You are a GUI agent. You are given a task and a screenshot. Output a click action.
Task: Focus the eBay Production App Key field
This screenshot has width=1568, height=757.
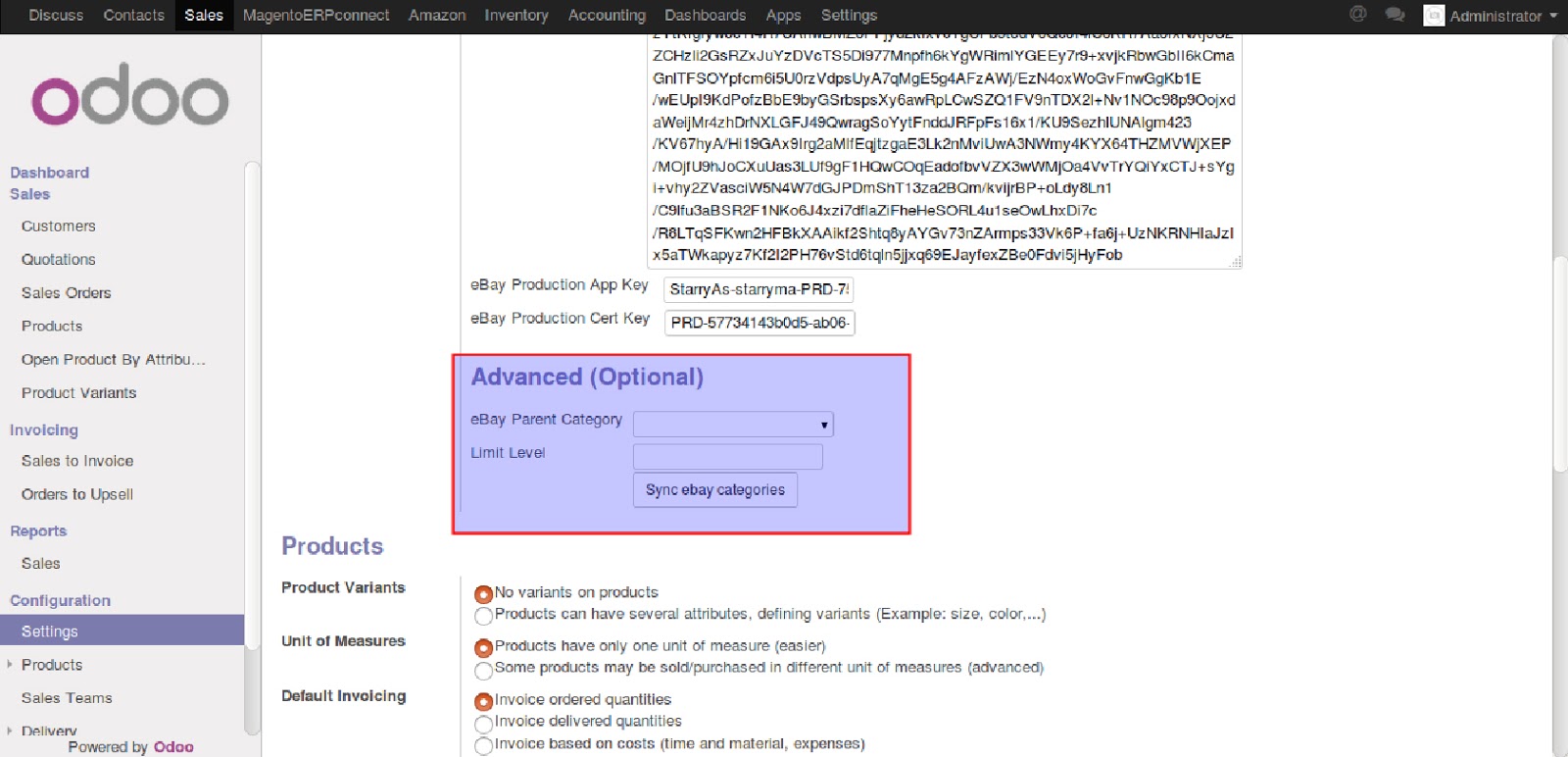759,289
